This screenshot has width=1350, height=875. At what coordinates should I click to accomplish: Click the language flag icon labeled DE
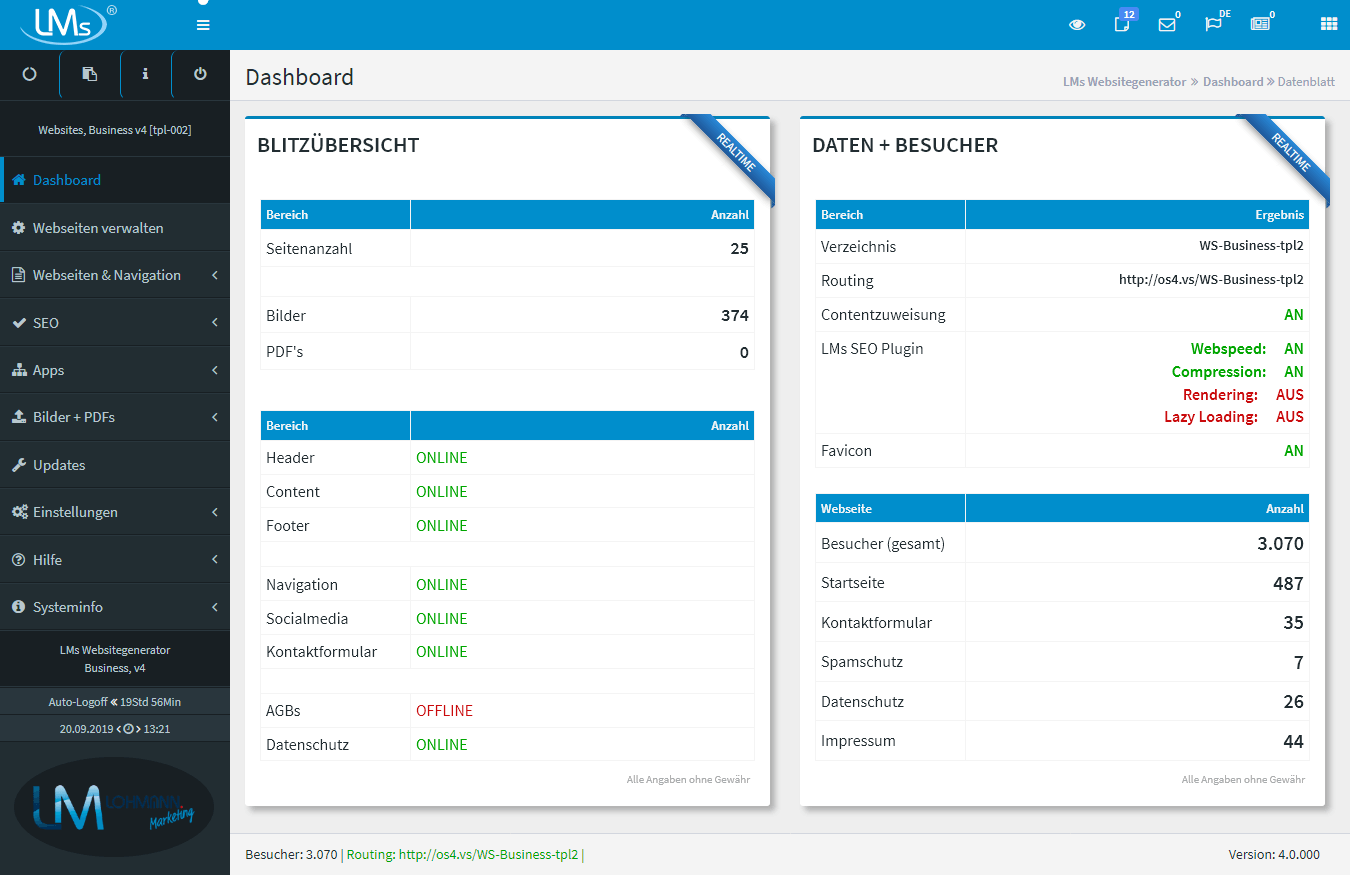click(1213, 24)
